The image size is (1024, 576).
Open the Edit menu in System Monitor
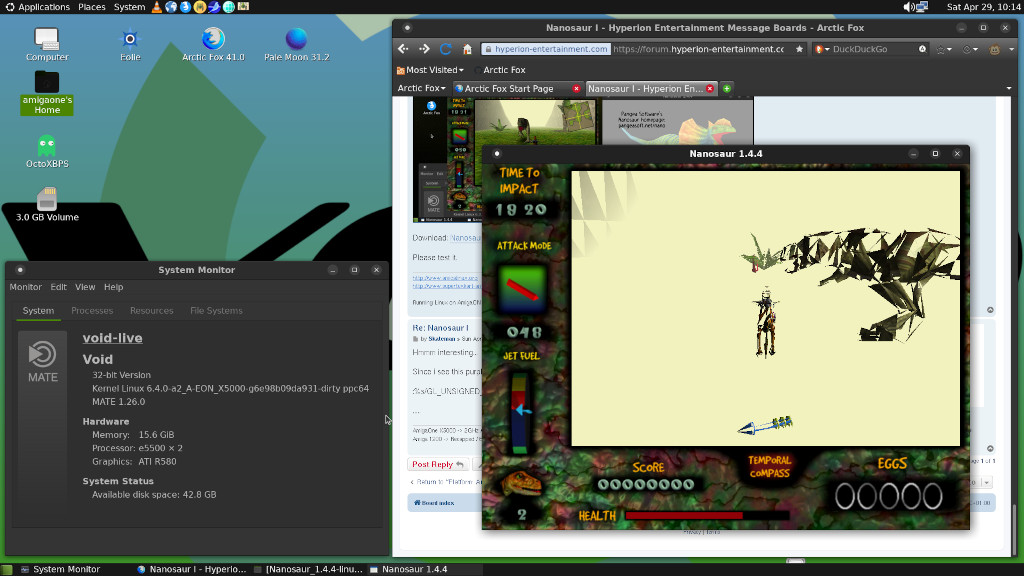pos(58,287)
